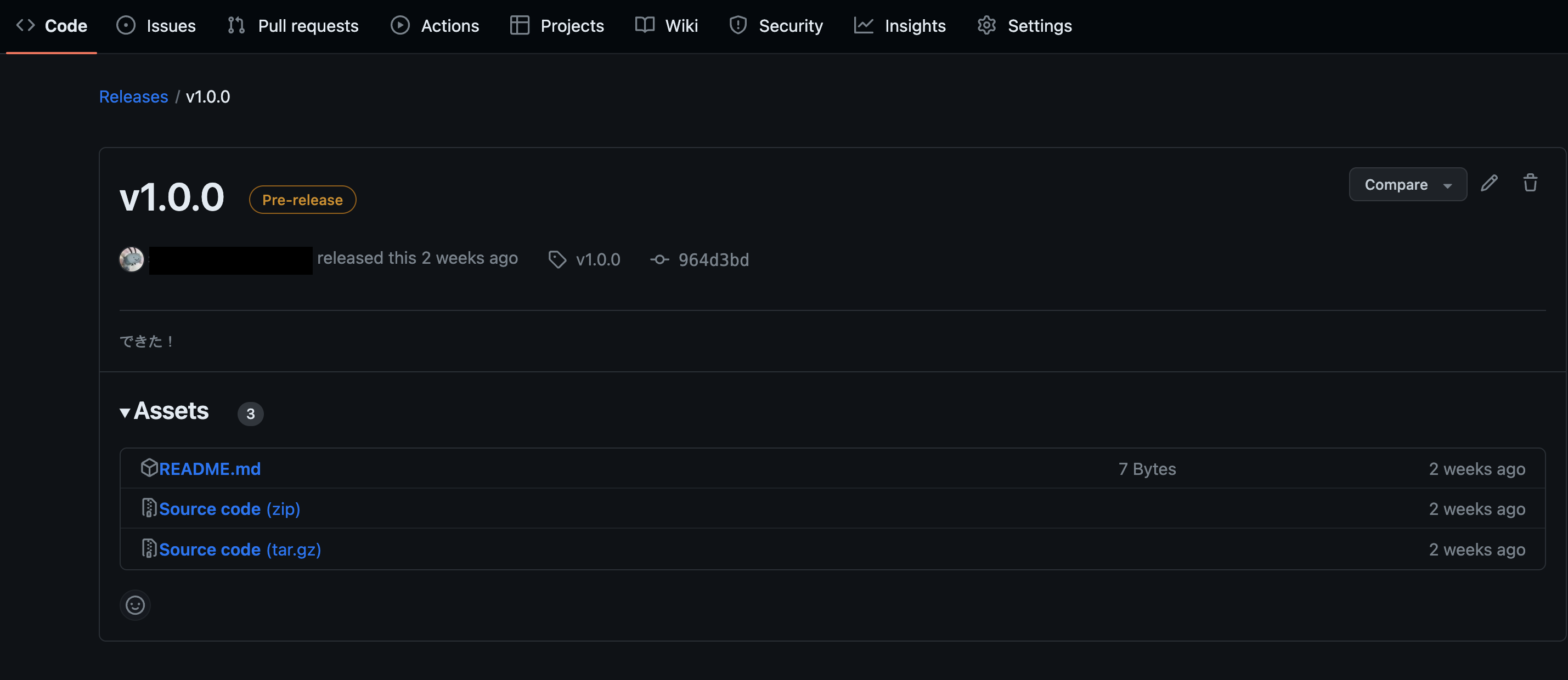Click the commit icon beside 964d3bd
The height and width of the screenshot is (680, 1568).
point(659,260)
